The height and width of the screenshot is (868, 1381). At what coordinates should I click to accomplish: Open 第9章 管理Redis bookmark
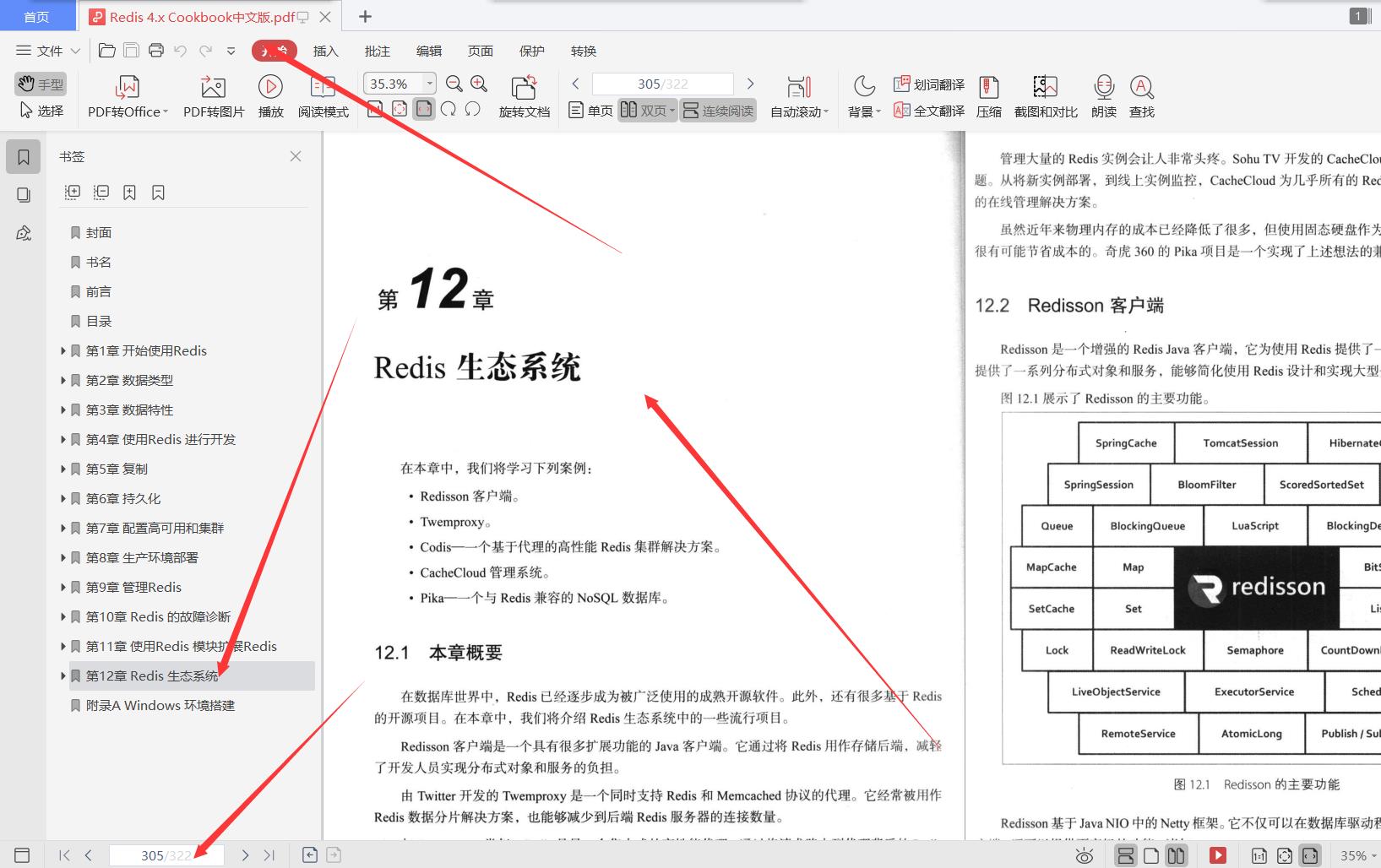point(133,587)
